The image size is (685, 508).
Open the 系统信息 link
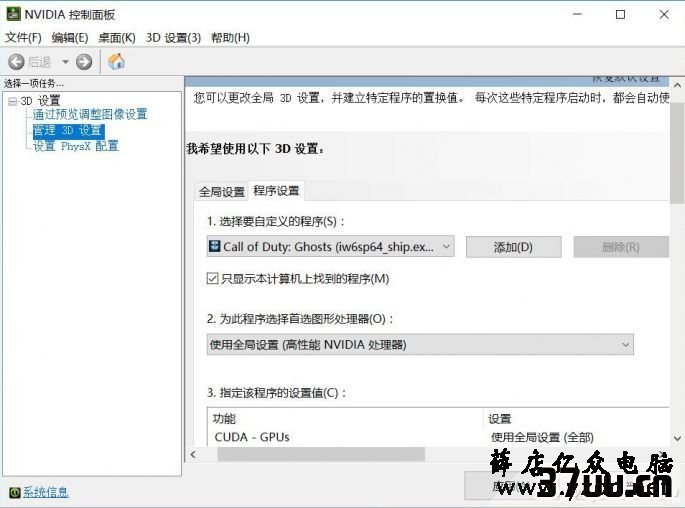point(46,492)
